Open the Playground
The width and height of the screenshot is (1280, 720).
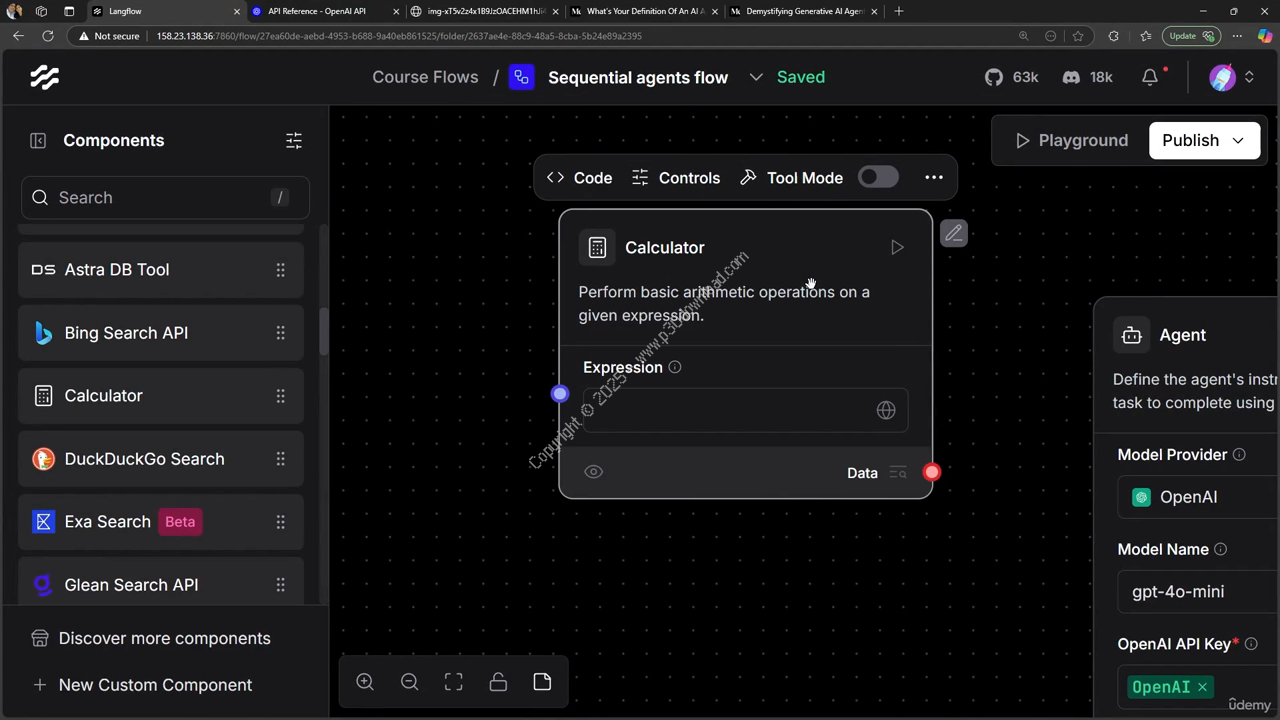(1071, 141)
